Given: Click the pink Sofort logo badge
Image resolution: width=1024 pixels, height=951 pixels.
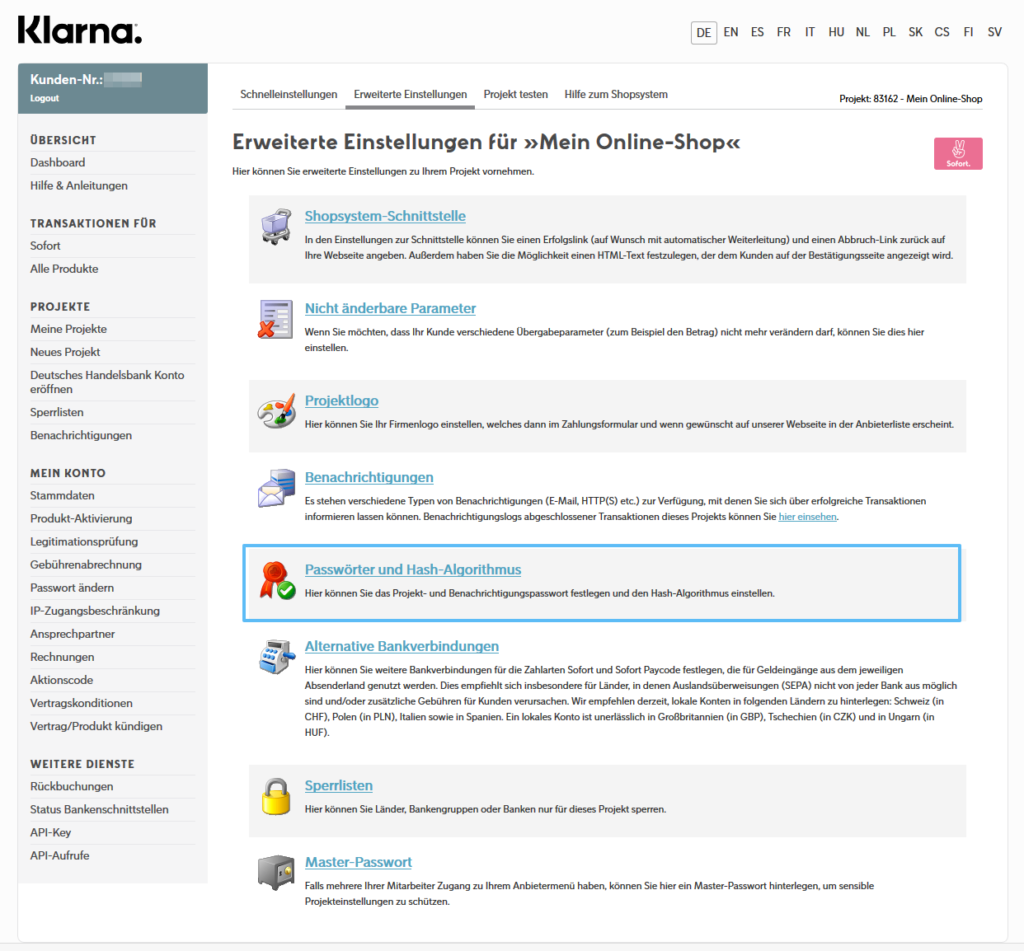Looking at the screenshot, I should 958,153.
